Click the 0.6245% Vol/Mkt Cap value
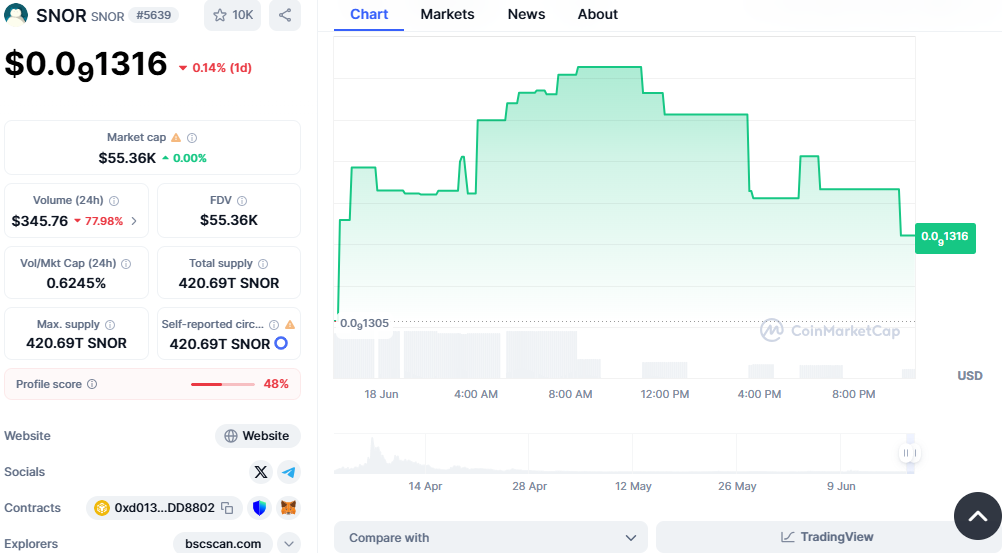Viewport: 1002px width, 553px height. pyautogui.click(x=76, y=283)
